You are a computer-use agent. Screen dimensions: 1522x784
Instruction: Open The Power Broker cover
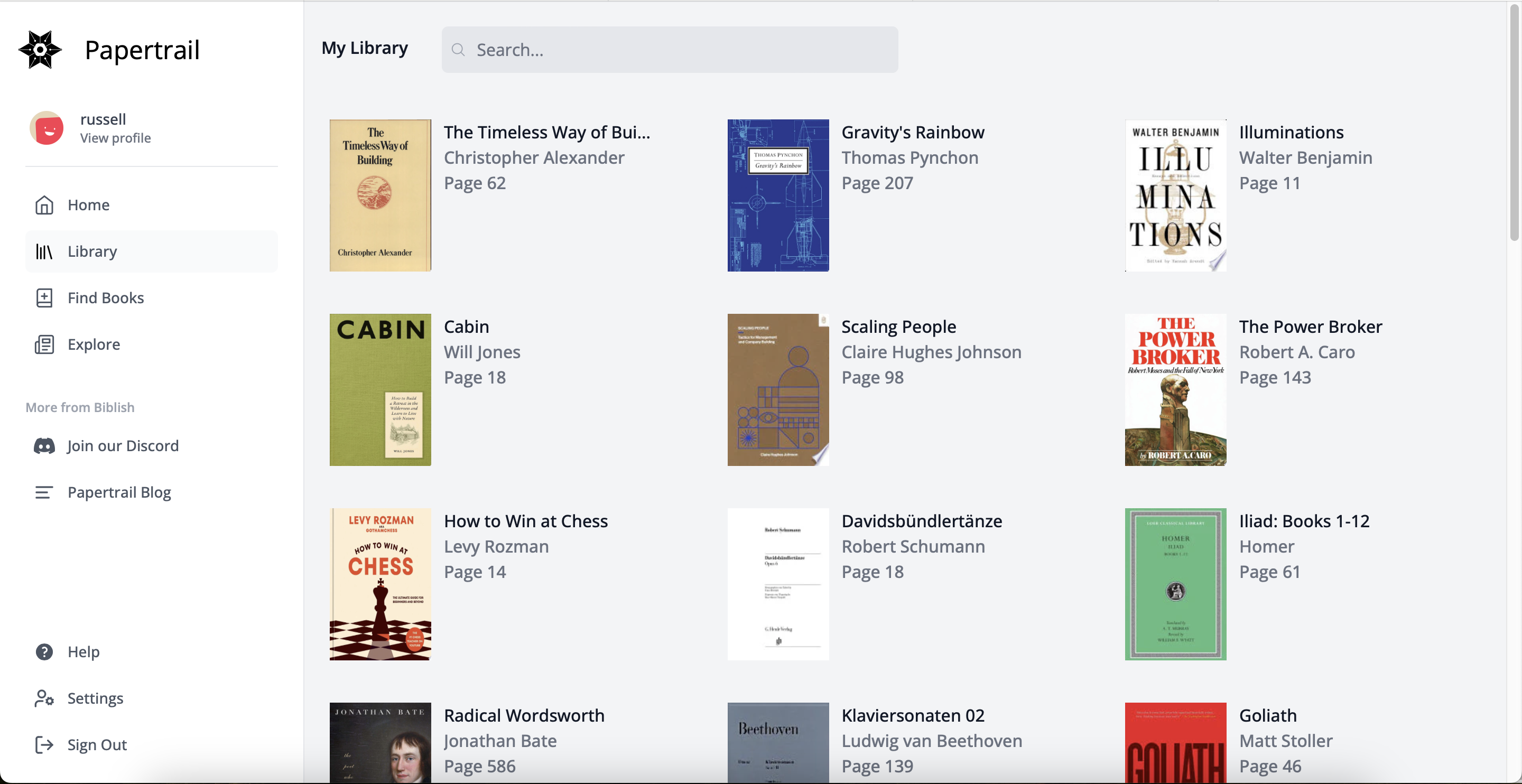pos(1176,390)
